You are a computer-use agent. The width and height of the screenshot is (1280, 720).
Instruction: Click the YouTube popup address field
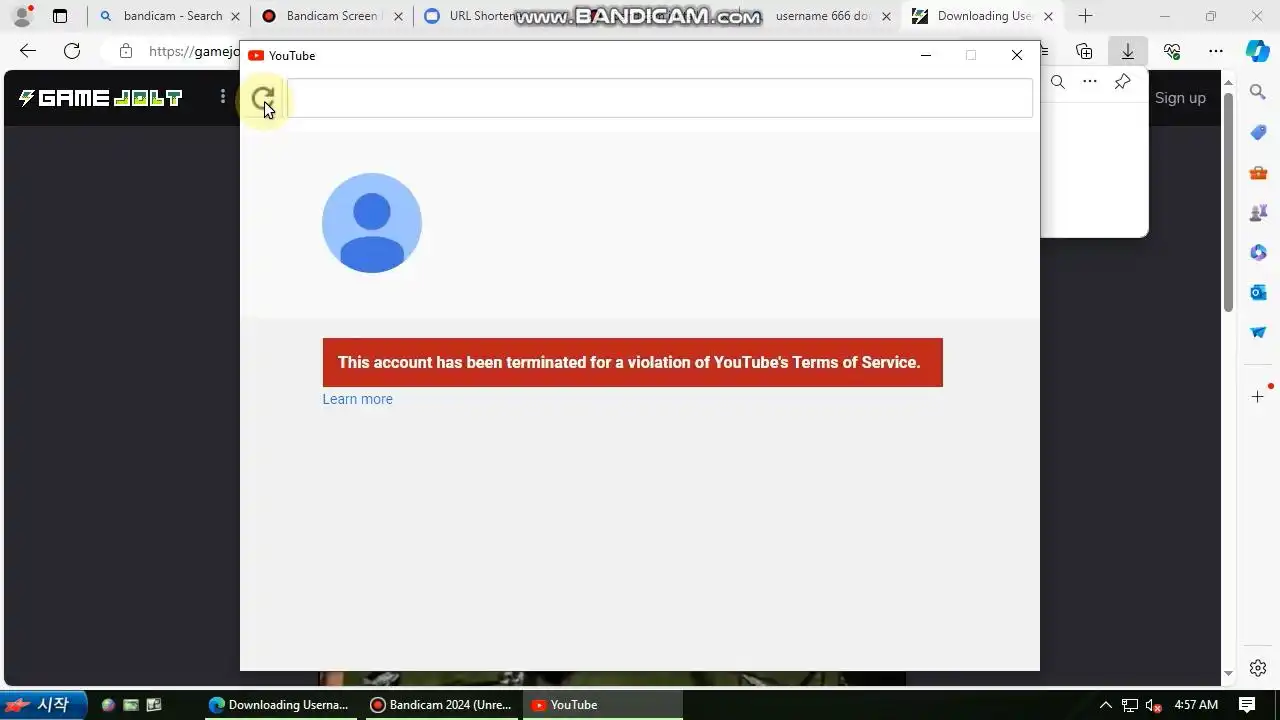tap(660, 98)
